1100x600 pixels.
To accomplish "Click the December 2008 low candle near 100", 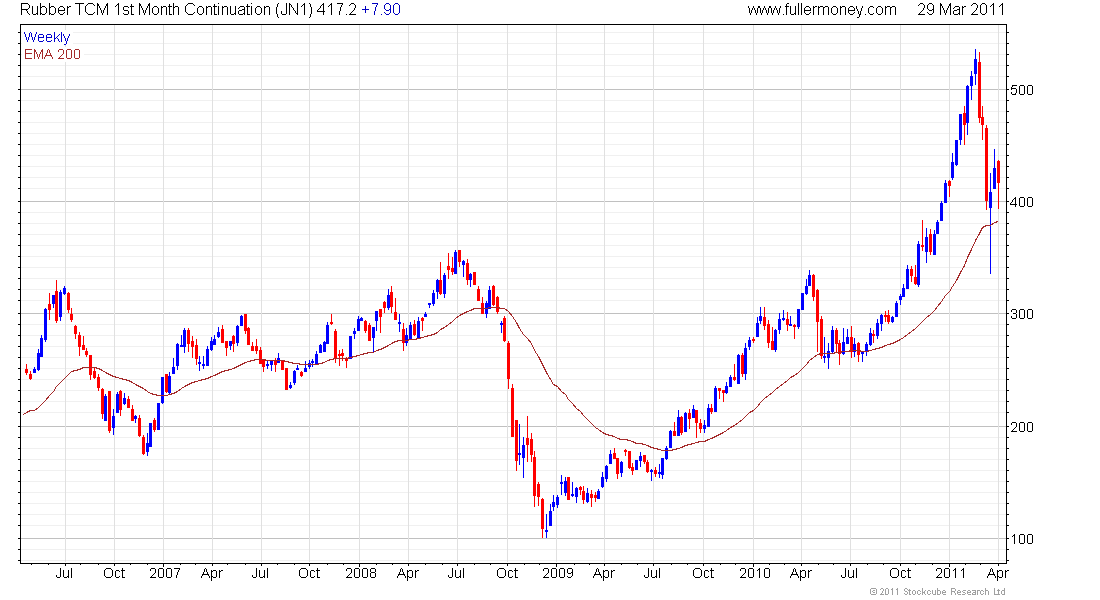I will click(x=546, y=525).
